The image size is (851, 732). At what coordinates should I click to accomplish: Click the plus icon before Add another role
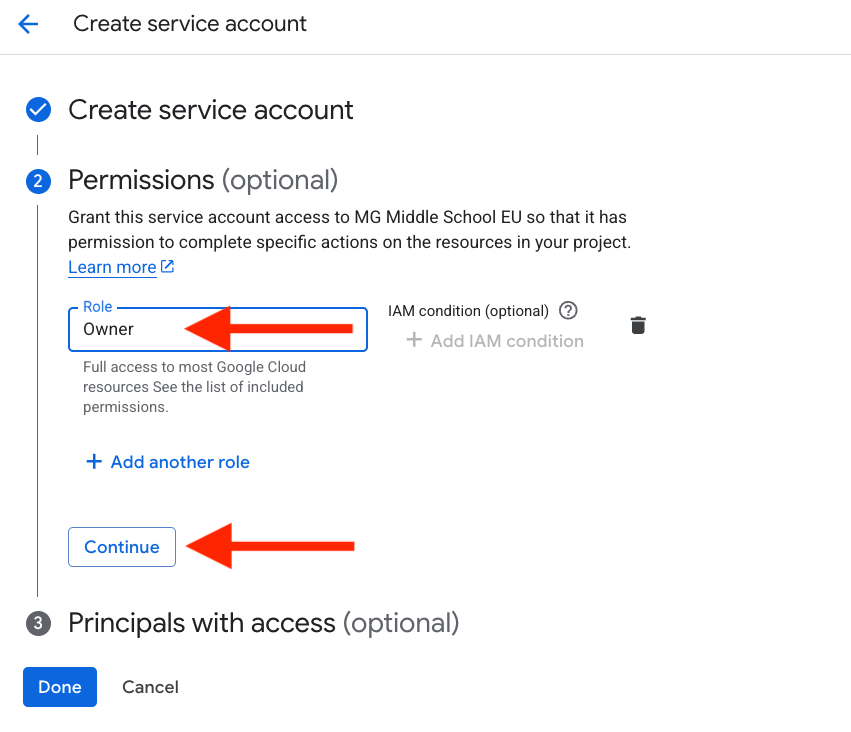tap(94, 462)
